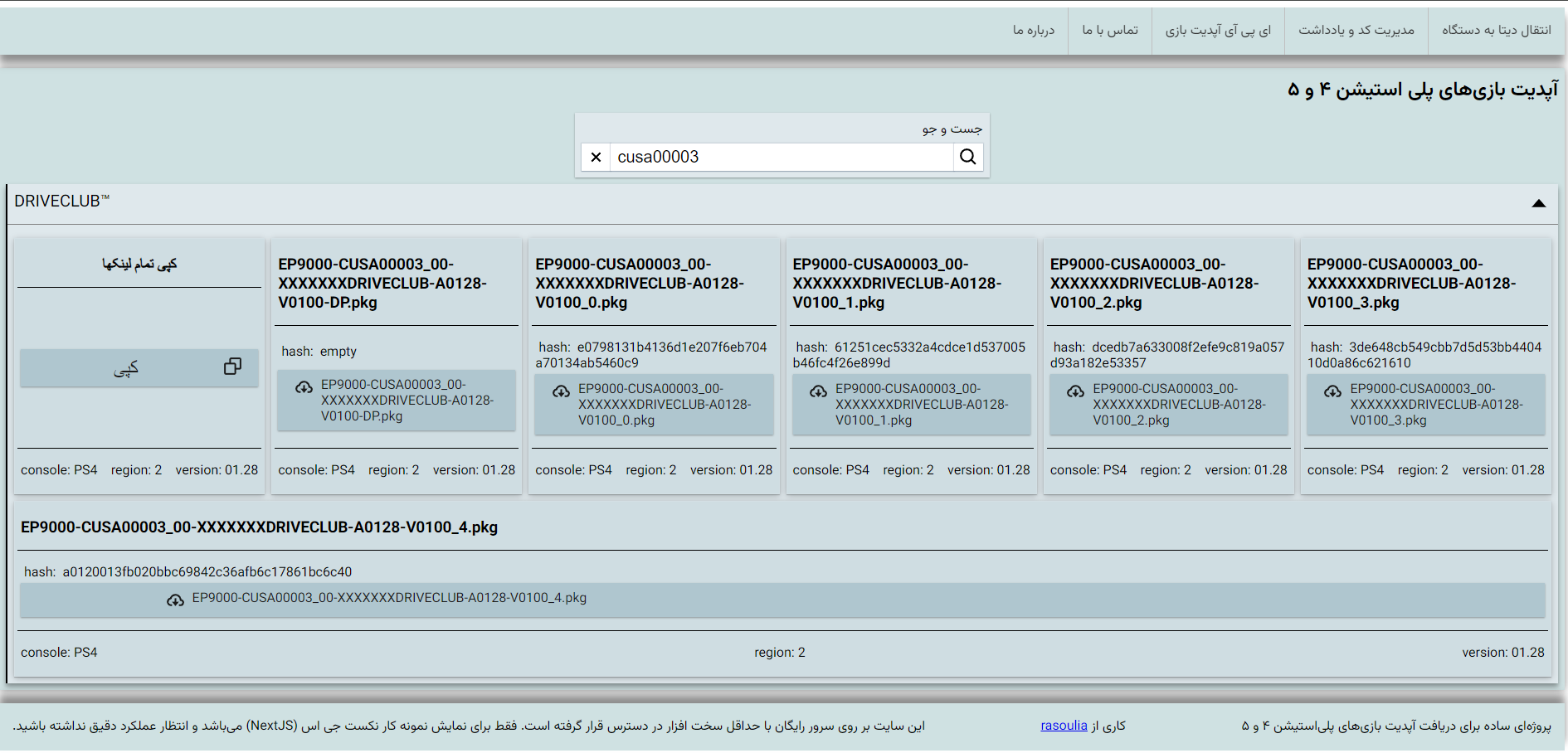Viewport: 1568px width, 753px height.
Task: Click cloud download icon for V0100_3.pkg
Action: (x=1332, y=391)
